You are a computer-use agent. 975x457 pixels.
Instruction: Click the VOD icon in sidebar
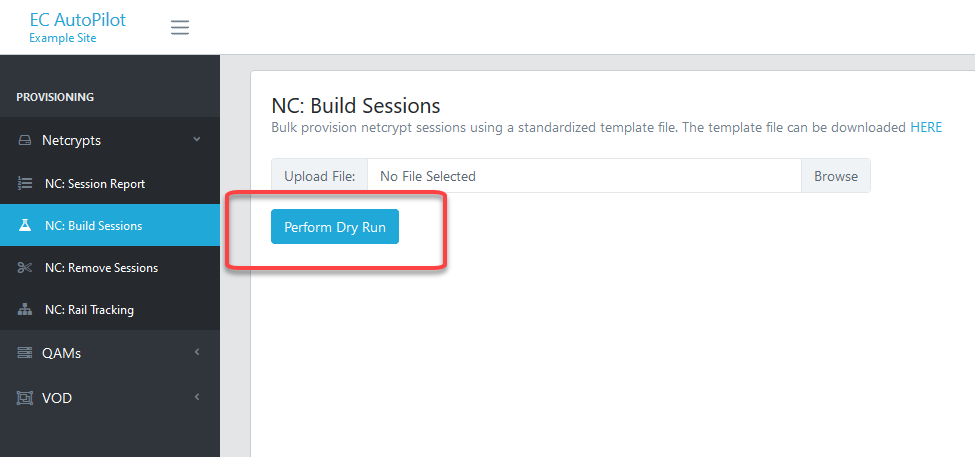click(24, 397)
